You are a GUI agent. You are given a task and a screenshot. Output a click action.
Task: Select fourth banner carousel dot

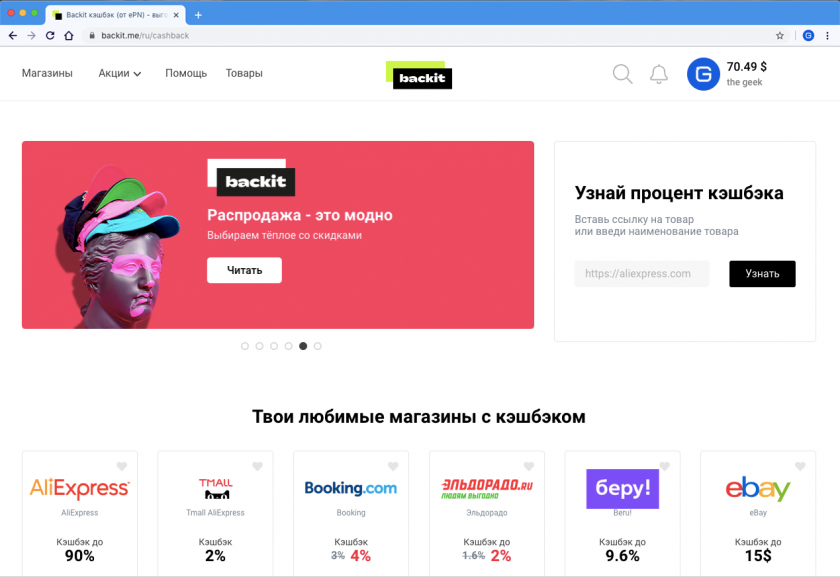288,346
